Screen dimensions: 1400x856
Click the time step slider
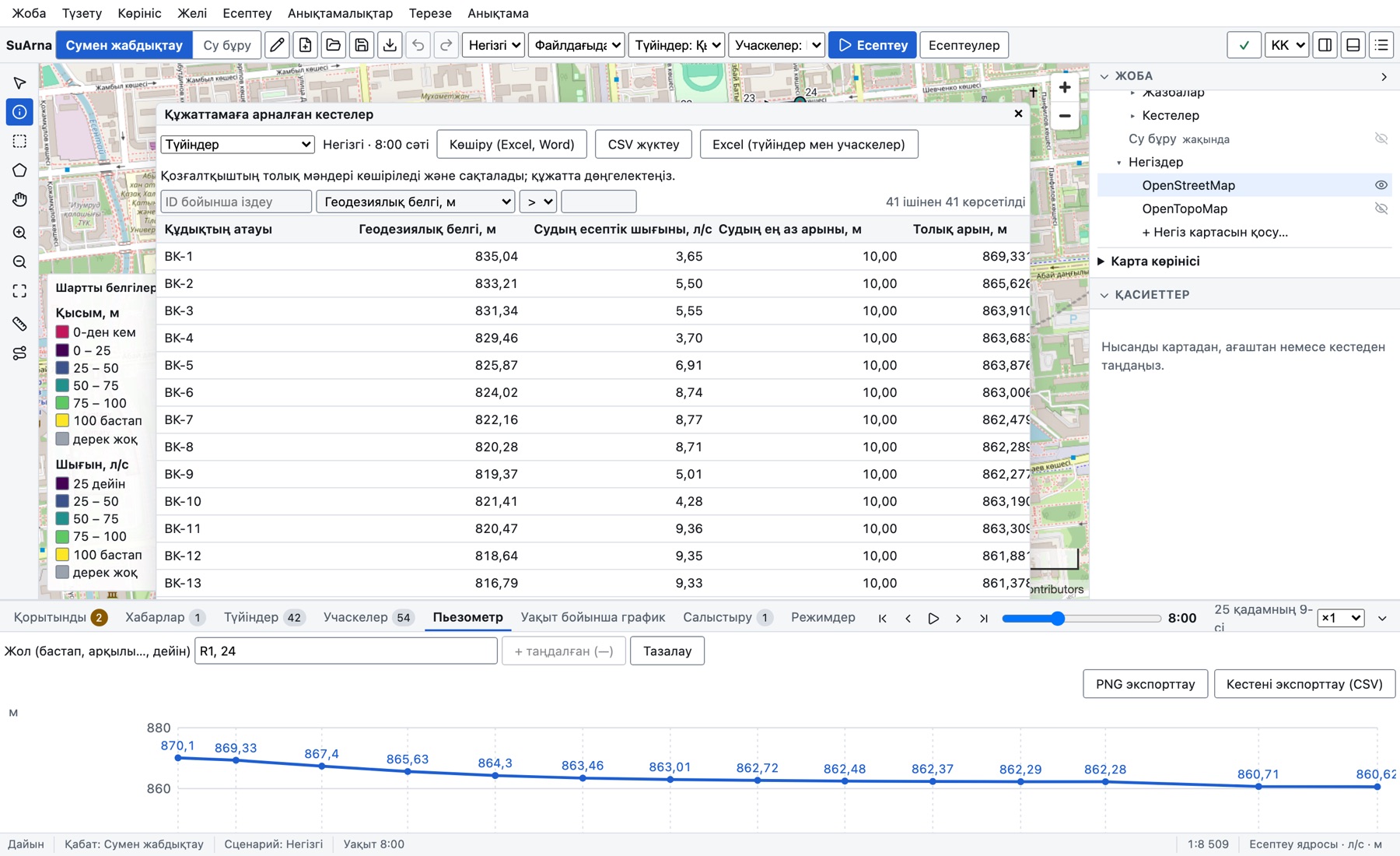pyautogui.click(x=1081, y=618)
